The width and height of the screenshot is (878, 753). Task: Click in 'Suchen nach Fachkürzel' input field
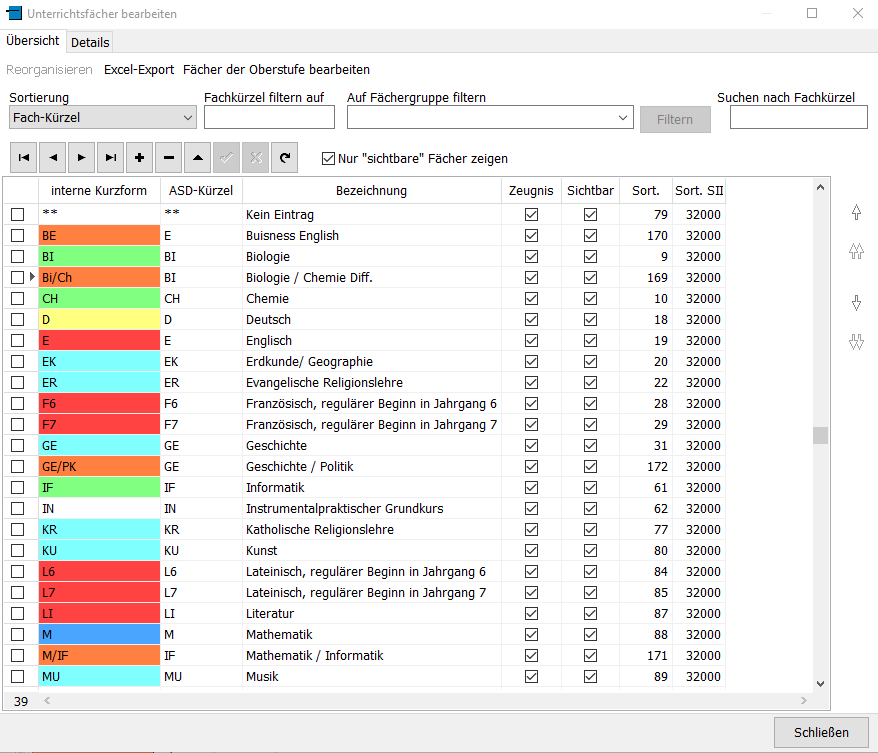[798, 118]
